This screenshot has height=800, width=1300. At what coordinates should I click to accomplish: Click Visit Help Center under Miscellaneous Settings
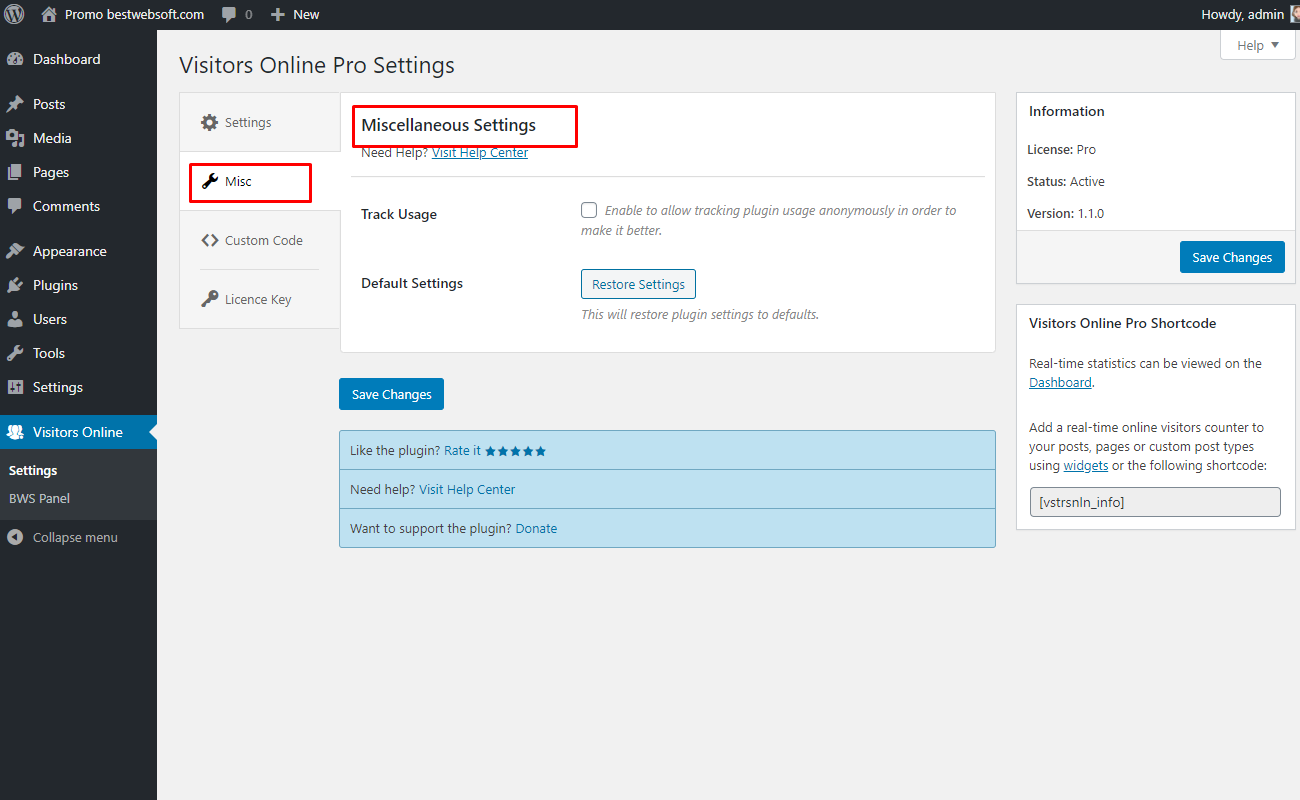pos(480,153)
